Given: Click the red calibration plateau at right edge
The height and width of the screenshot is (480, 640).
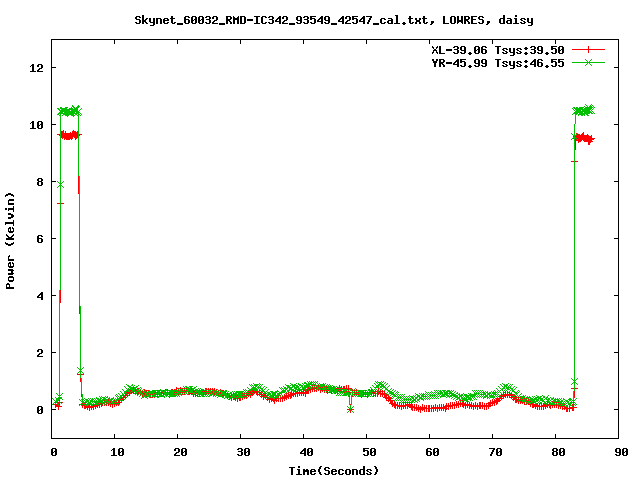Looking at the screenshot, I should click(584, 138).
